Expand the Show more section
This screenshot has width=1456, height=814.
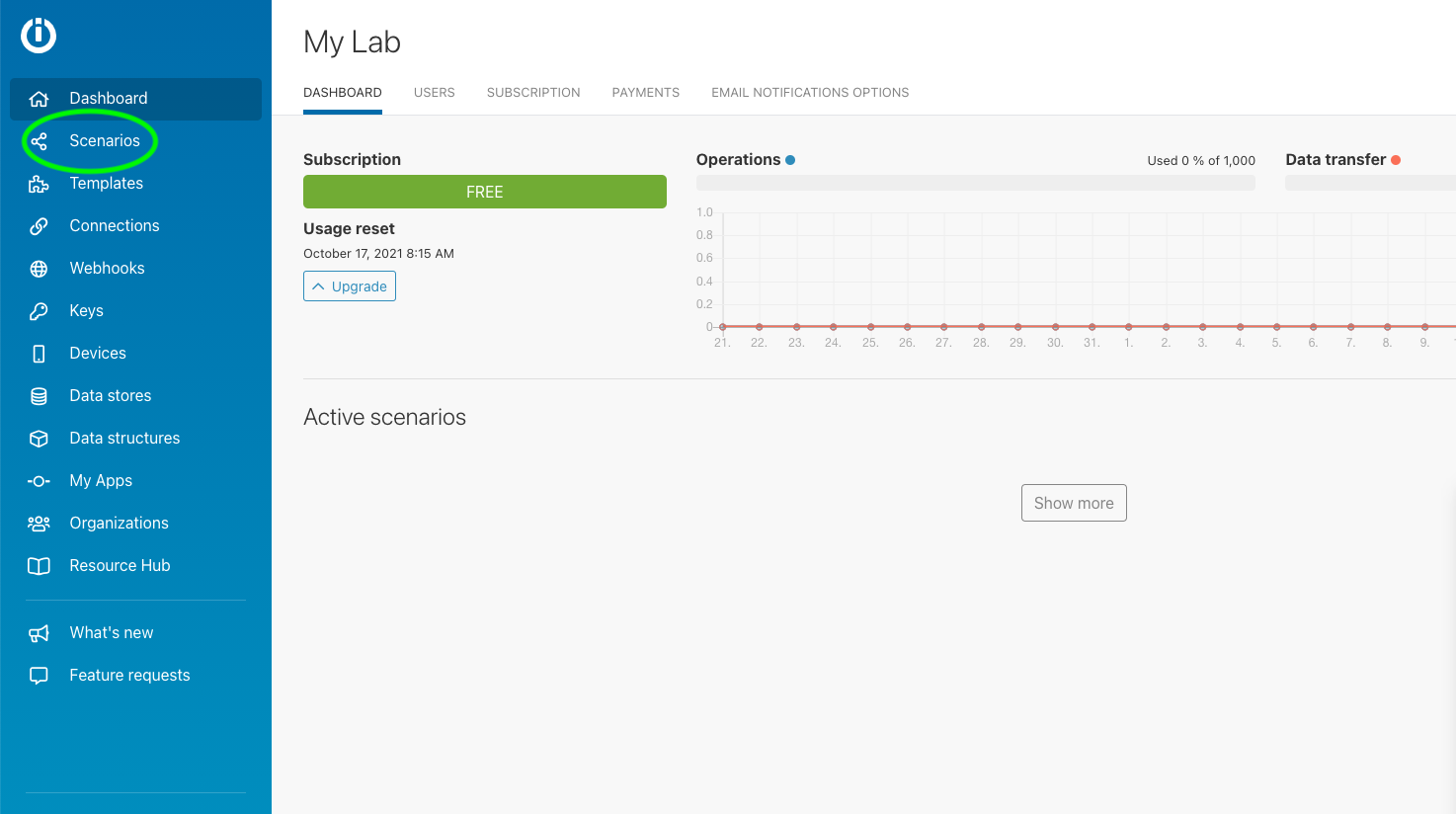pos(1074,503)
